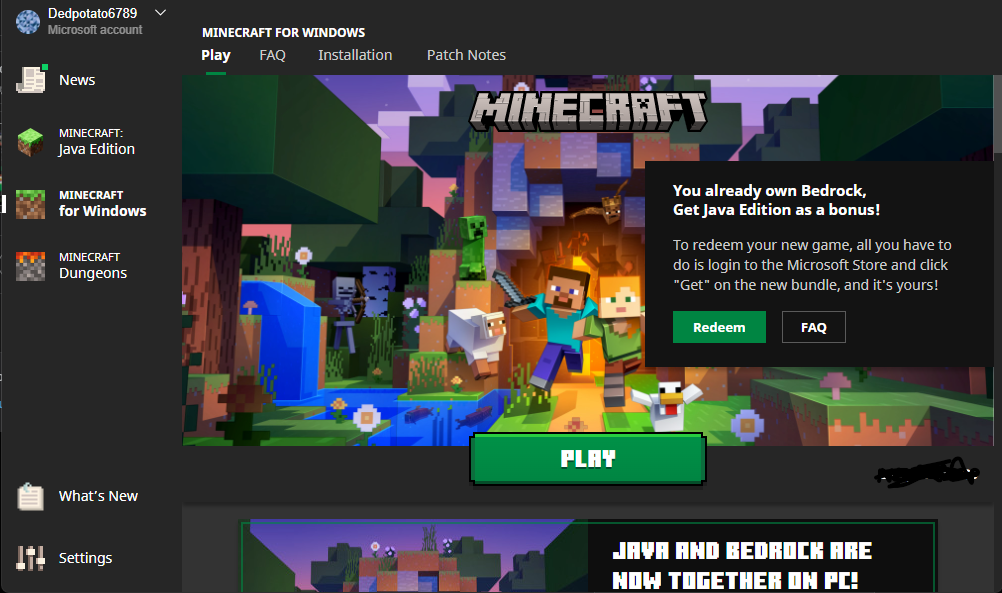The height and width of the screenshot is (593, 1002).
Task: Click the Minecraft logo on the banner
Action: coord(588,110)
